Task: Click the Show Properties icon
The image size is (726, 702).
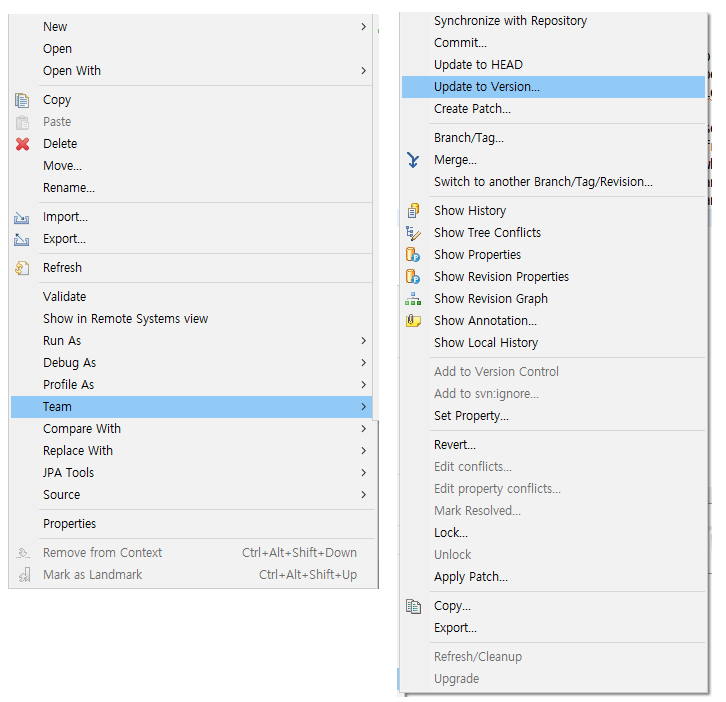Action: pos(413,255)
